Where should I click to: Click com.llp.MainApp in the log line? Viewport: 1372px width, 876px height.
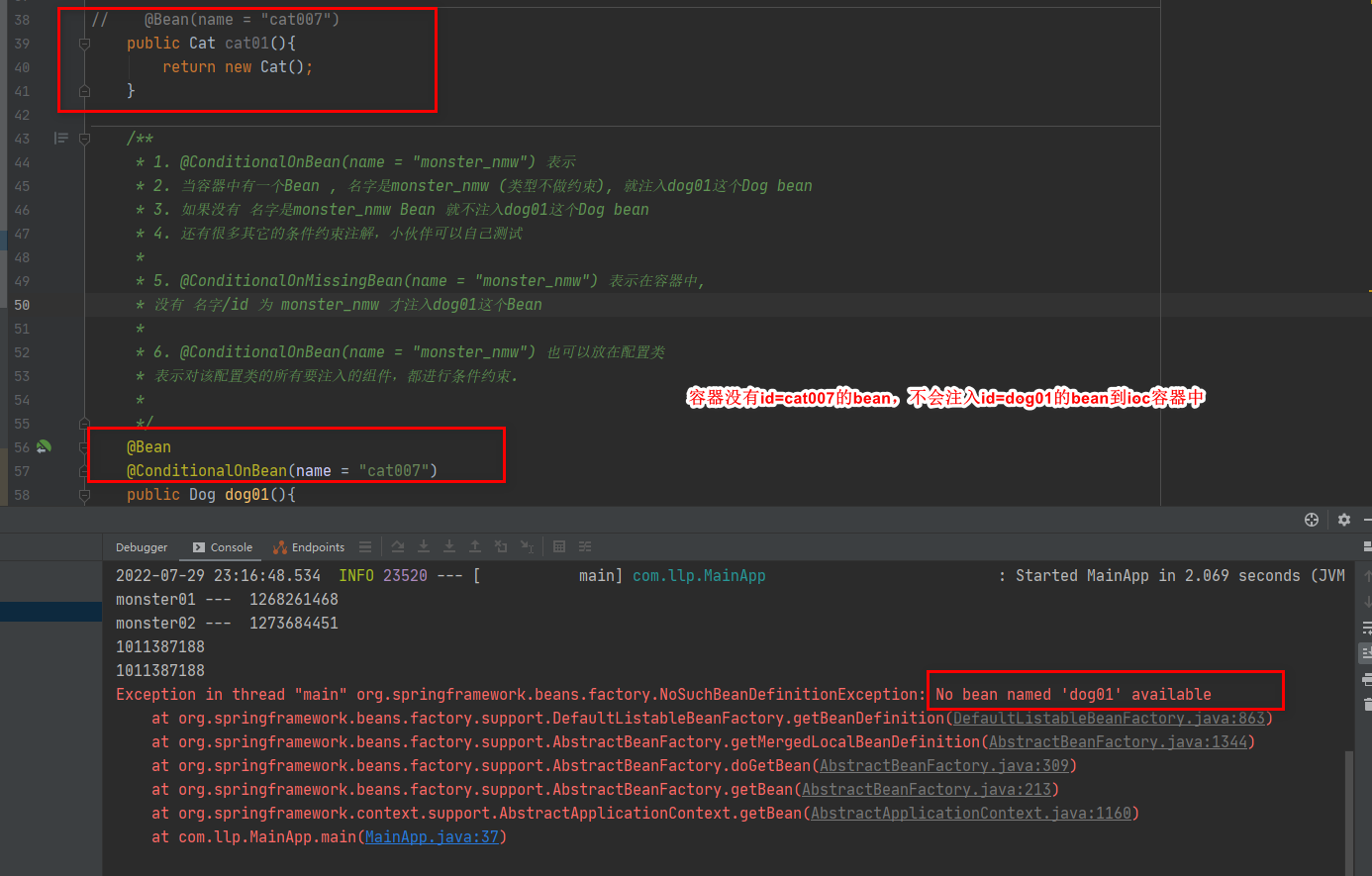tap(699, 576)
